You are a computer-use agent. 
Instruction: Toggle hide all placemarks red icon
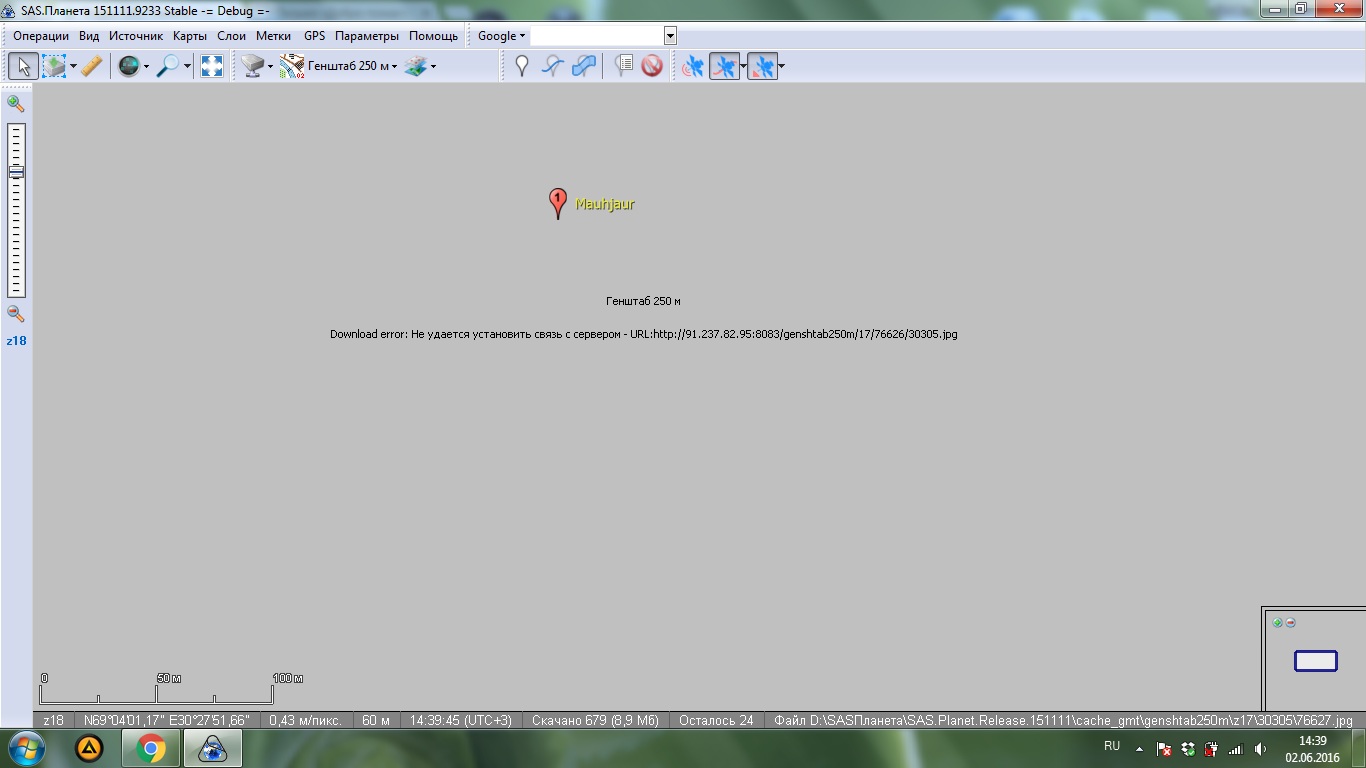[652, 67]
